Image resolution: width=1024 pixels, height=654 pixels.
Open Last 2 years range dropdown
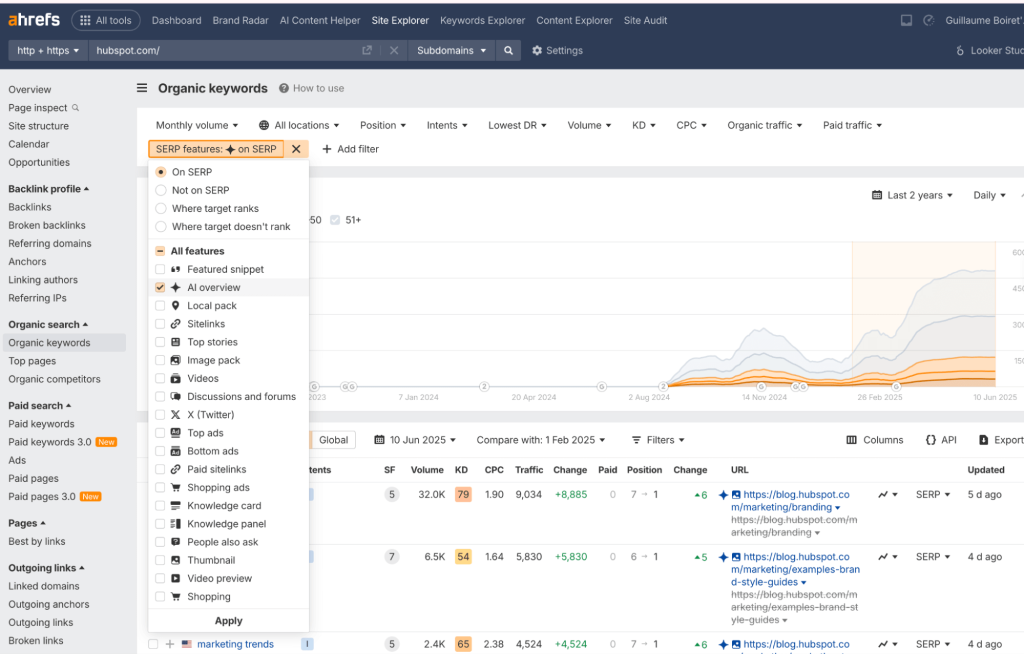click(x=913, y=195)
